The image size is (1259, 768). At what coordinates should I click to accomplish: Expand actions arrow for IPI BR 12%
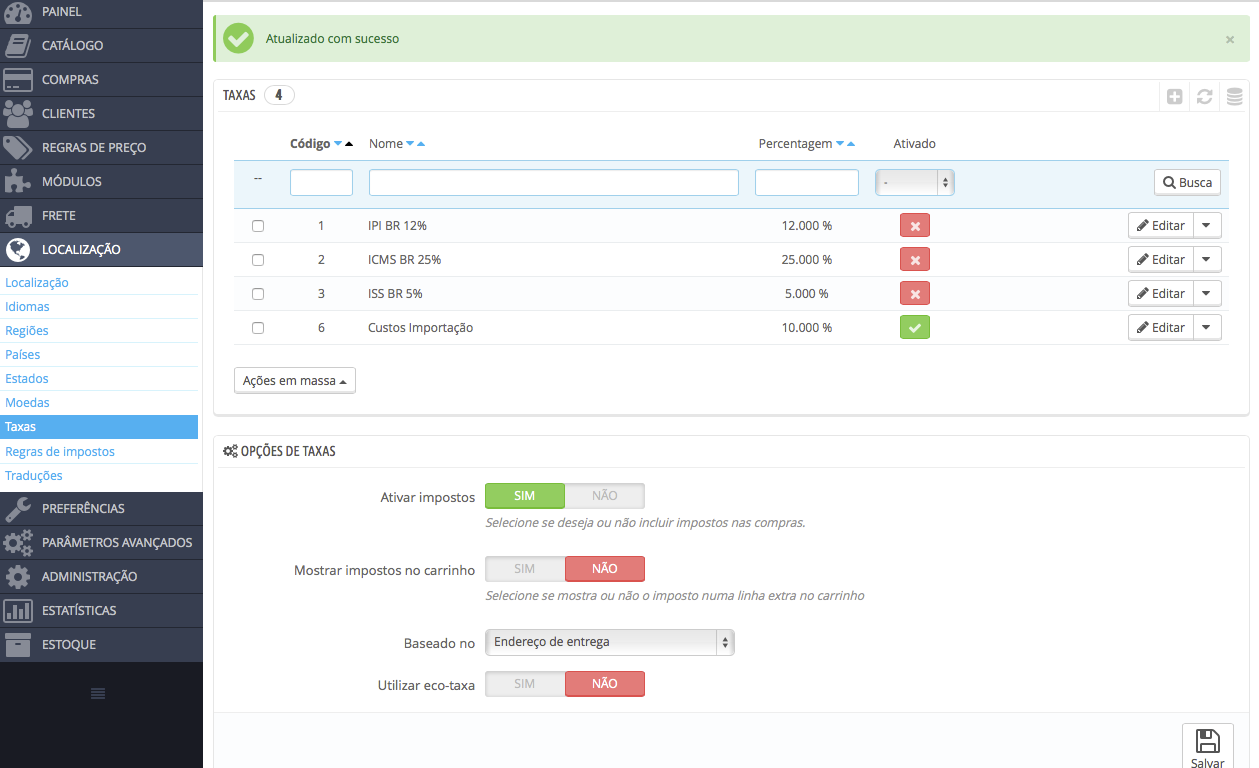pos(1208,226)
